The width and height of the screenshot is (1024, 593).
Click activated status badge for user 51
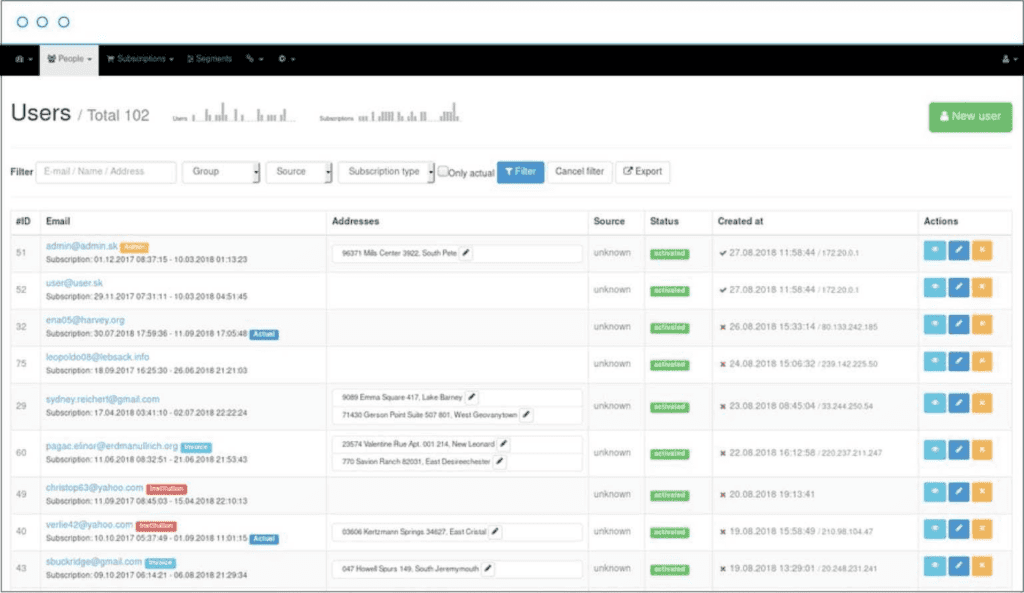pos(669,253)
